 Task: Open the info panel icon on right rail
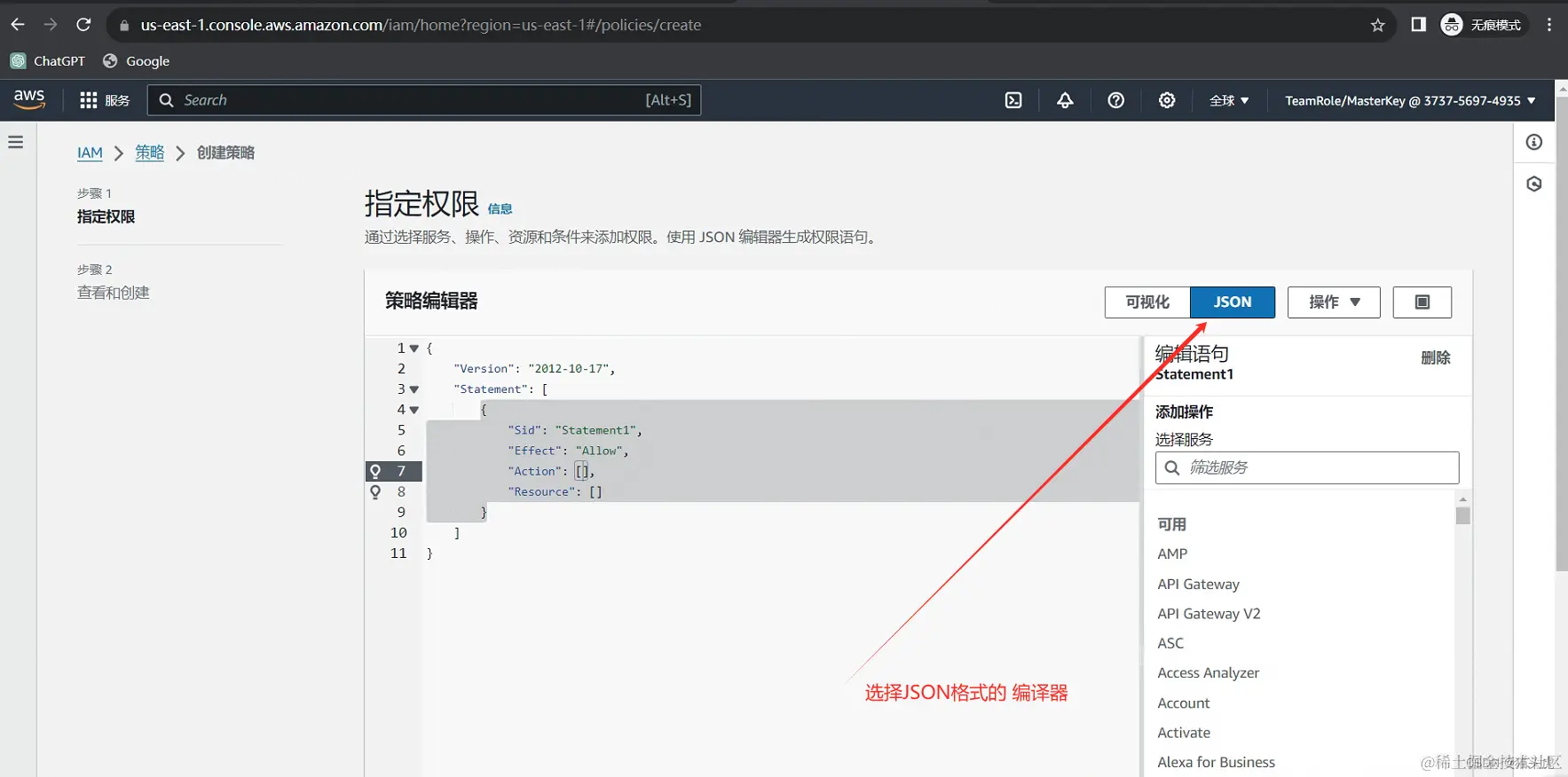1534,142
